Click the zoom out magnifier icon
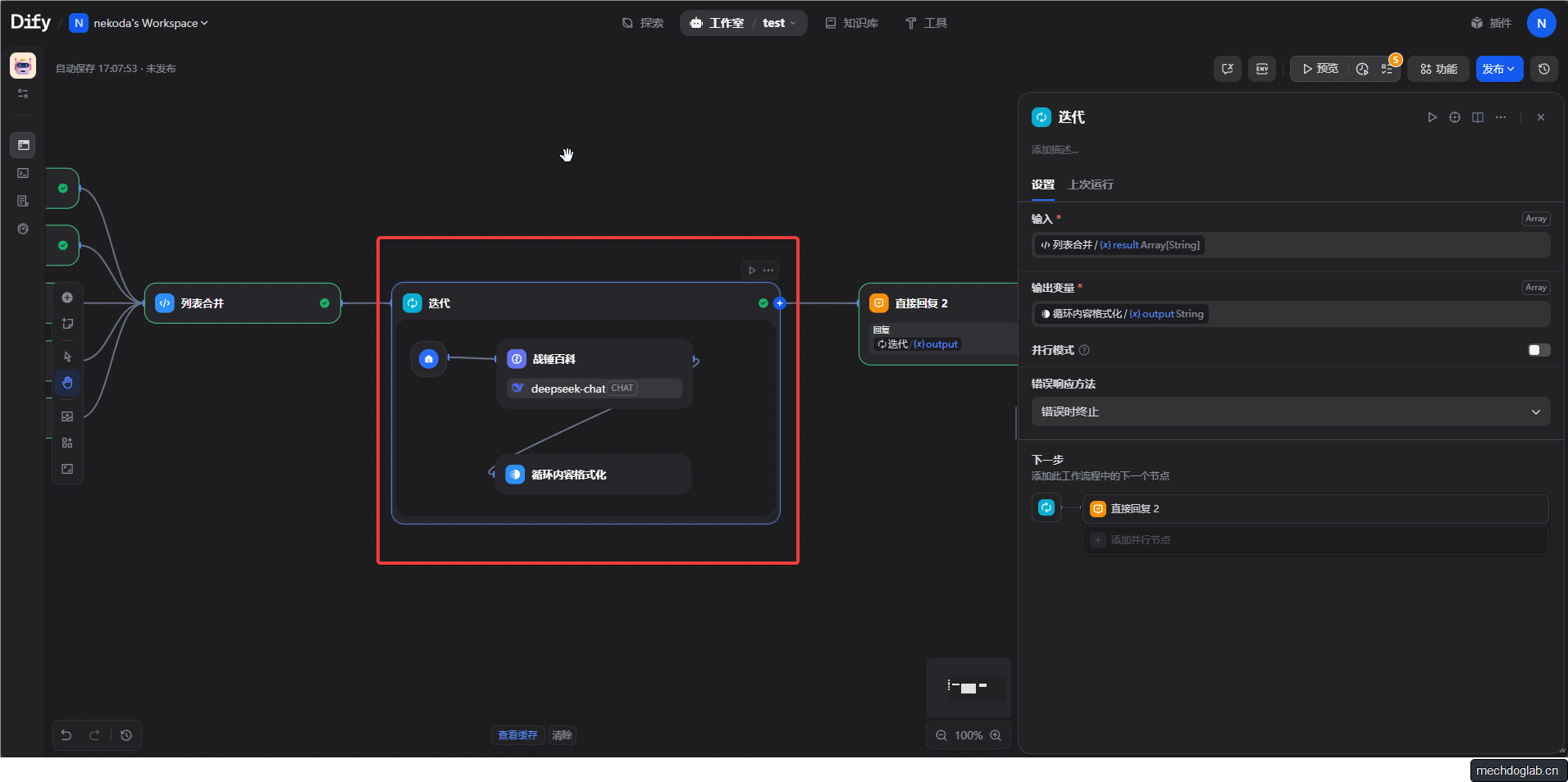Viewport: 1568px width, 782px height. [x=941, y=735]
